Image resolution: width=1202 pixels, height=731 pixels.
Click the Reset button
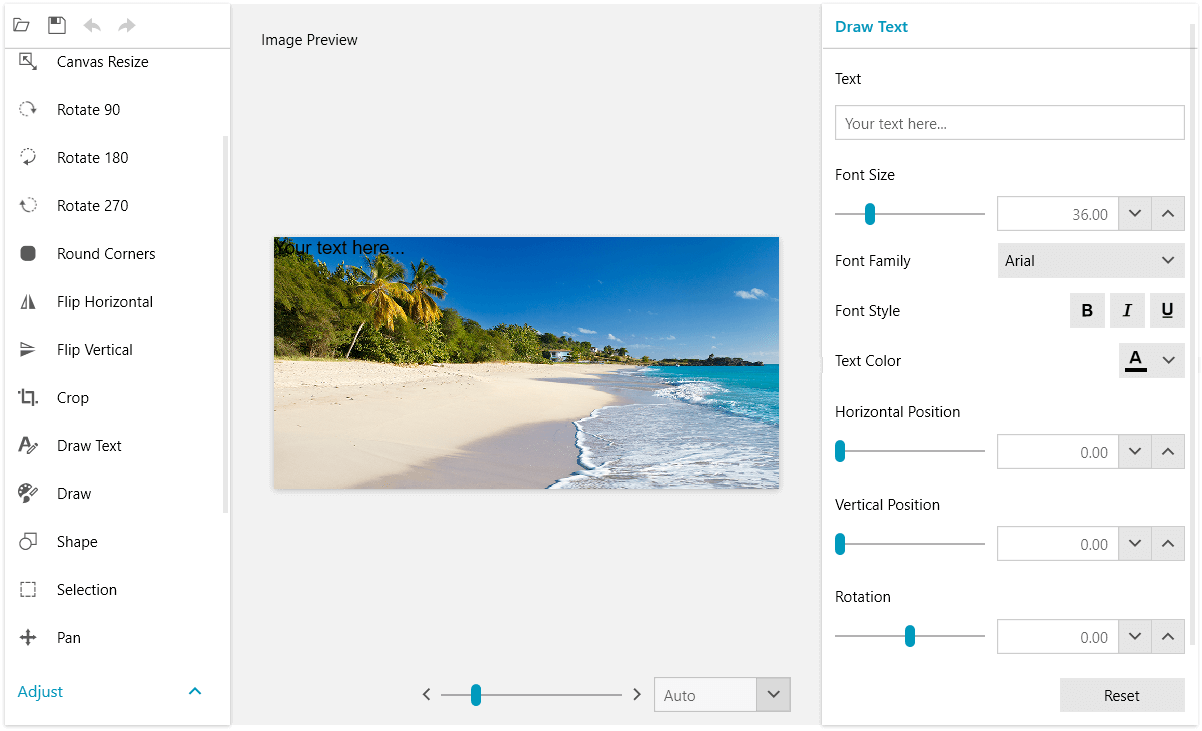click(x=1122, y=695)
